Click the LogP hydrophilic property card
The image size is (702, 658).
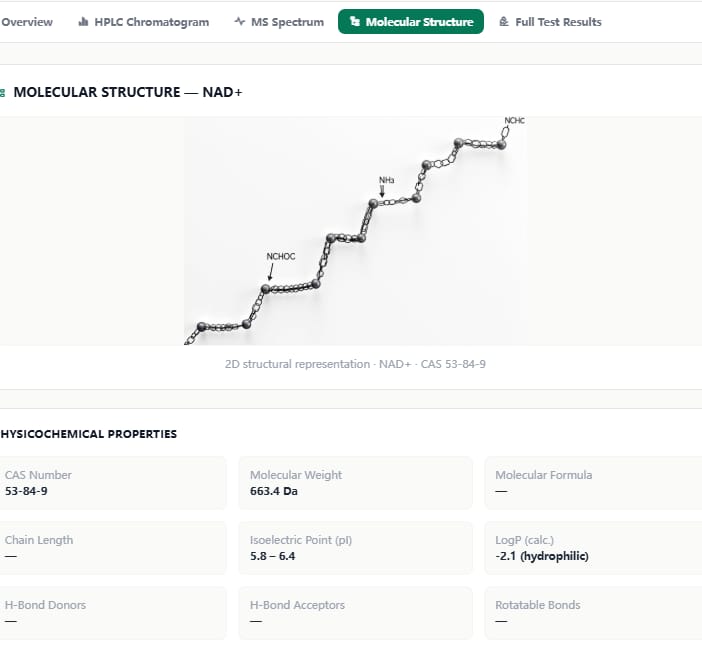click(593, 548)
